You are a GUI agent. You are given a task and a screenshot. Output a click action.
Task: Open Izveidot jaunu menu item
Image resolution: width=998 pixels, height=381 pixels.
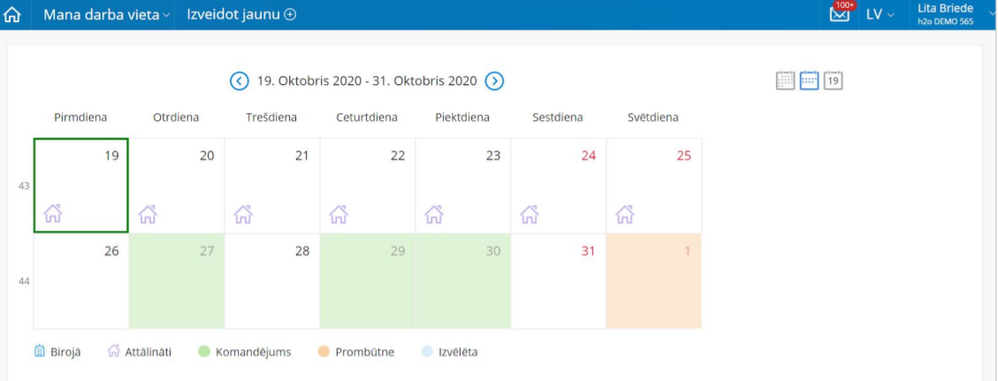pyautogui.click(x=241, y=15)
